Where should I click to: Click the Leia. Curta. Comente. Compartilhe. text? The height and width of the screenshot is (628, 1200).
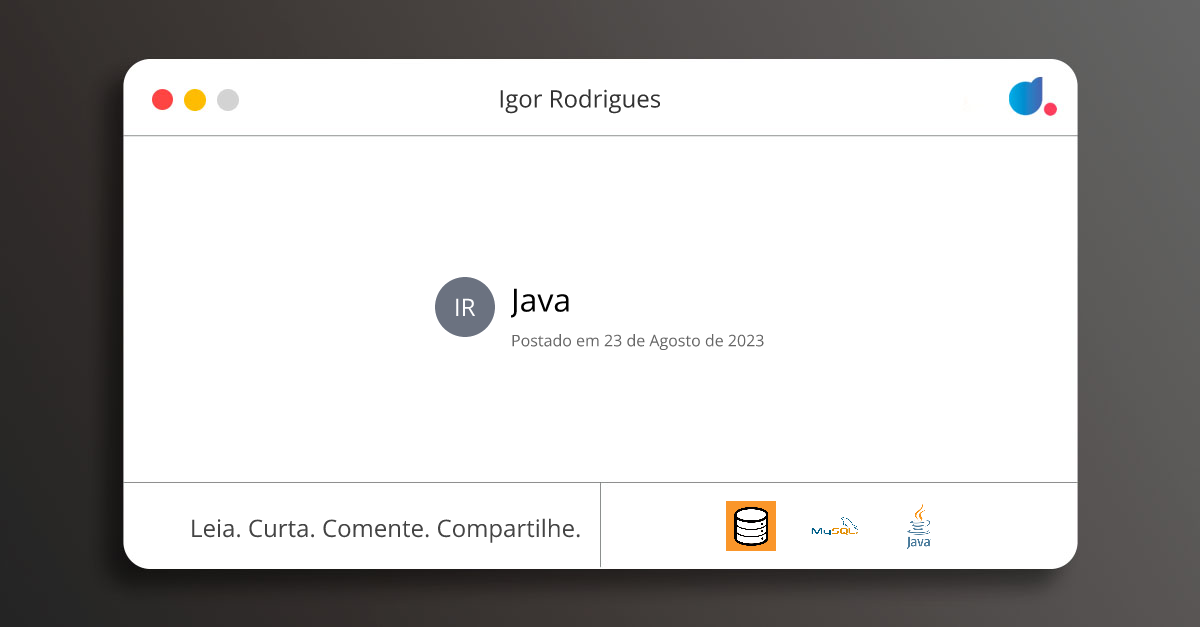[385, 528]
